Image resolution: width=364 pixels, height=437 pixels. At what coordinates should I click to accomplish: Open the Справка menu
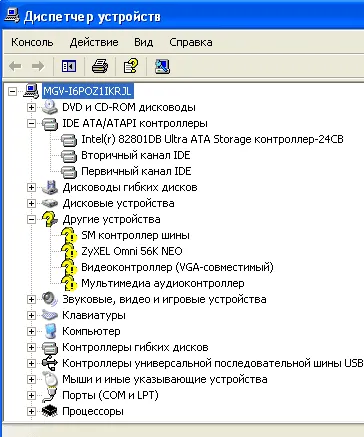point(191,42)
